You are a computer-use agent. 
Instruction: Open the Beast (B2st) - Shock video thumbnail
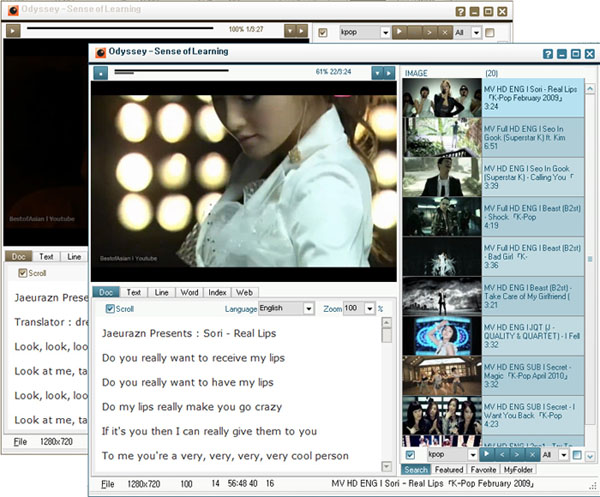(442, 217)
